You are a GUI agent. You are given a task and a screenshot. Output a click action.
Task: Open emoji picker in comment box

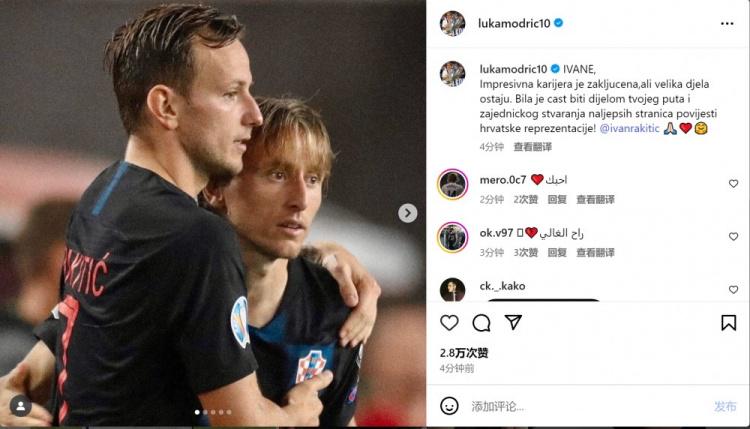click(x=449, y=406)
